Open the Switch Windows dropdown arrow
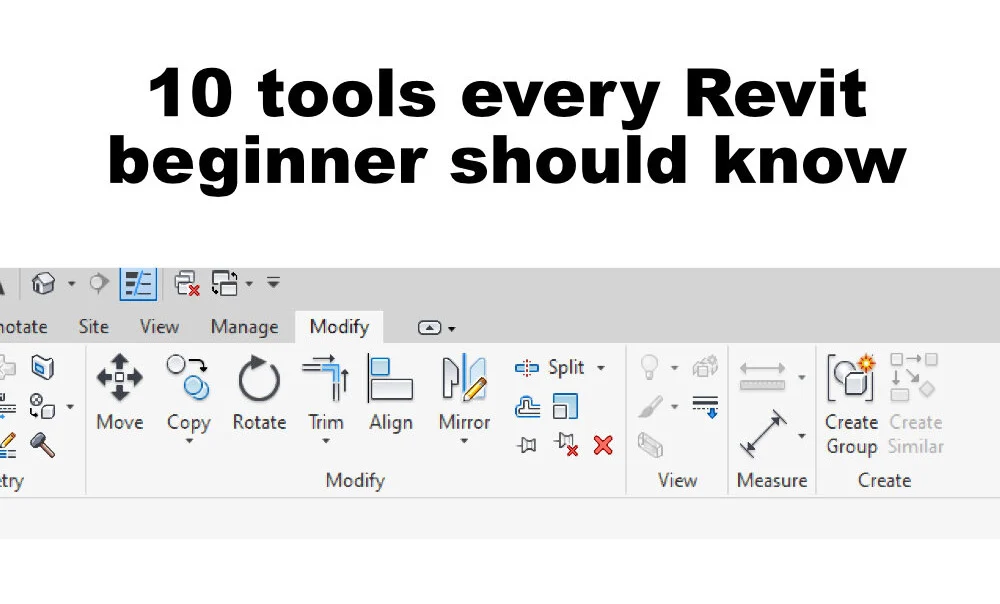The width and height of the screenshot is (1000, 604). (249, 283)
